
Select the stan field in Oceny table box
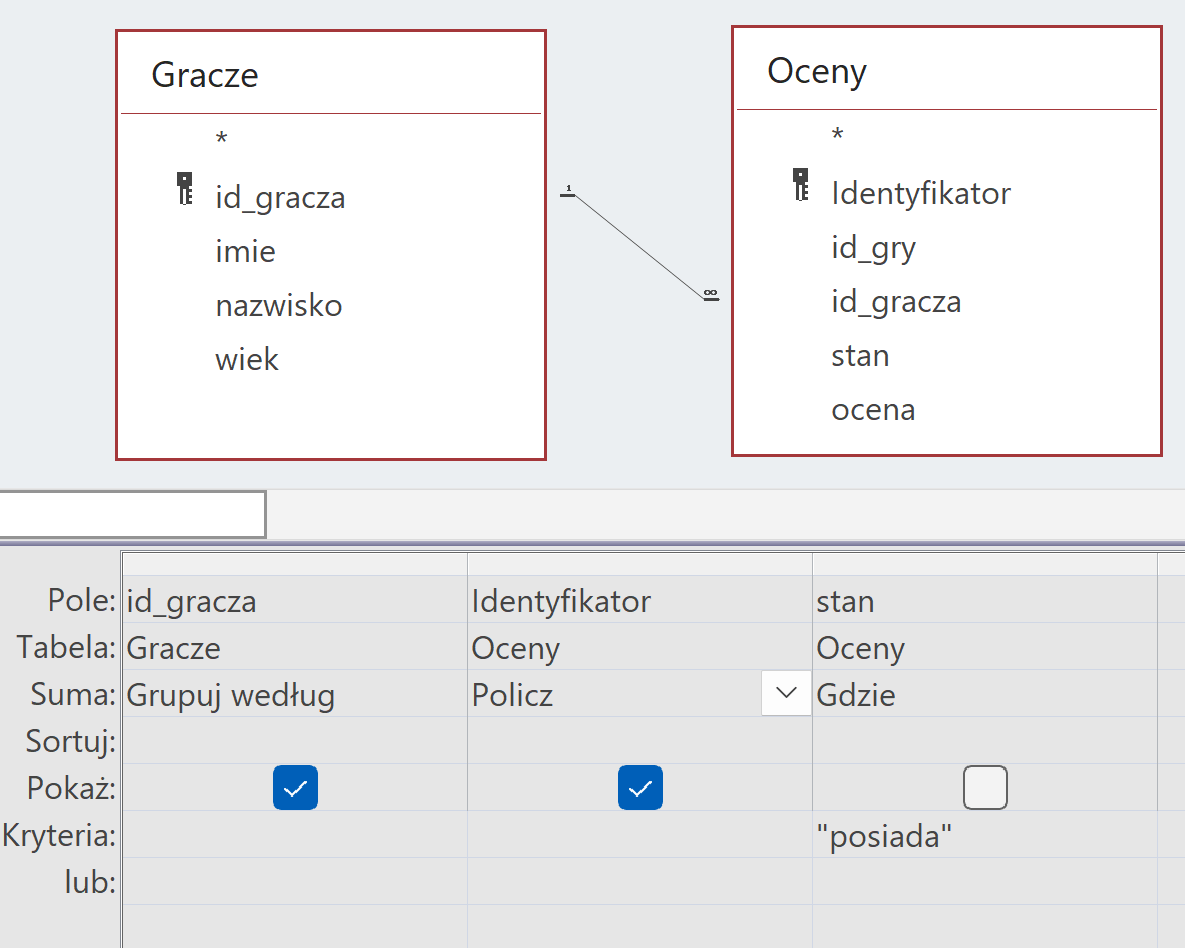click(860, 356)
